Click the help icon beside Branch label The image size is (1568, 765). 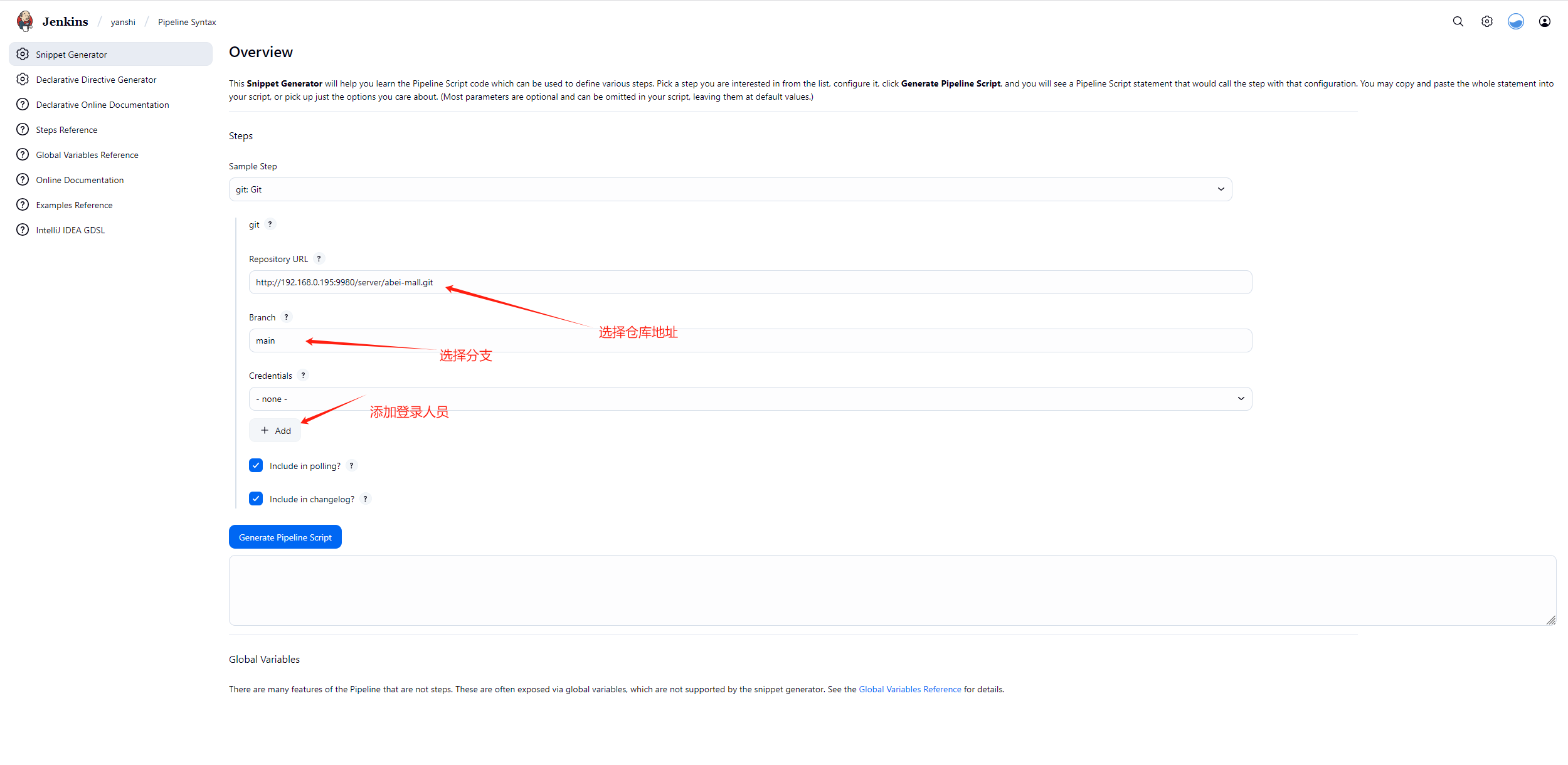pos(286,317)
